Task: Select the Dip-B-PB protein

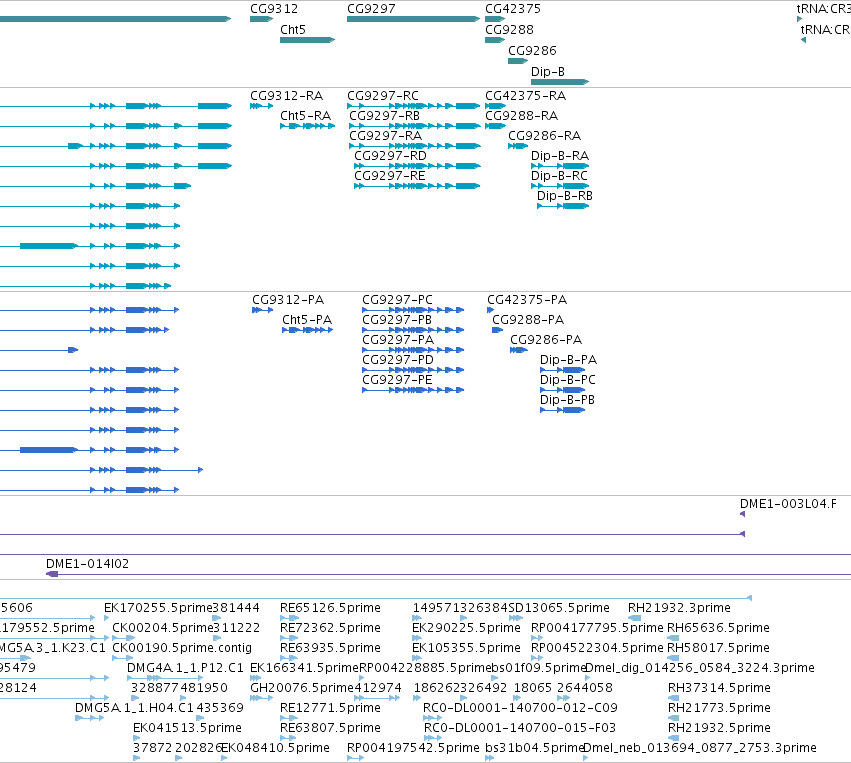Action: 562,410
